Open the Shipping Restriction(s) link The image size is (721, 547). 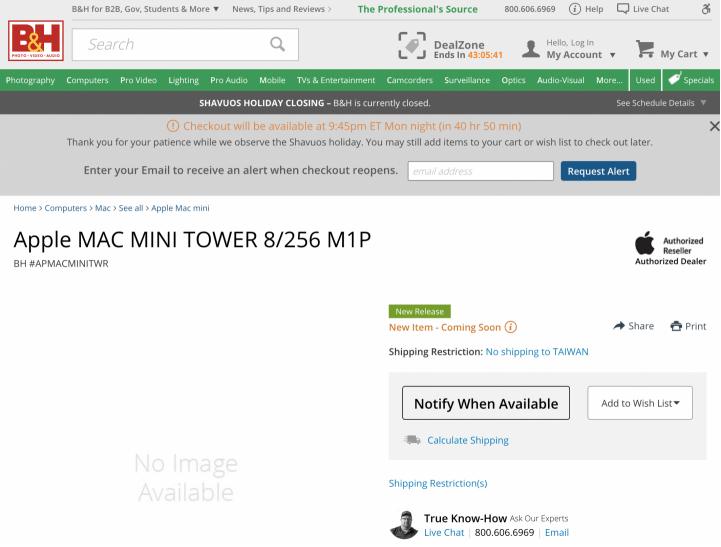(438, 483)
